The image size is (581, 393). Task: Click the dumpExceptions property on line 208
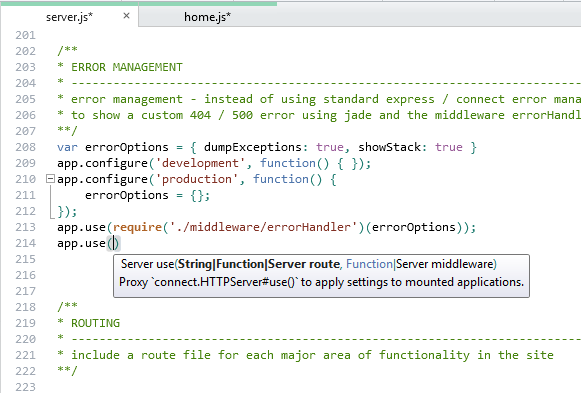252,147
